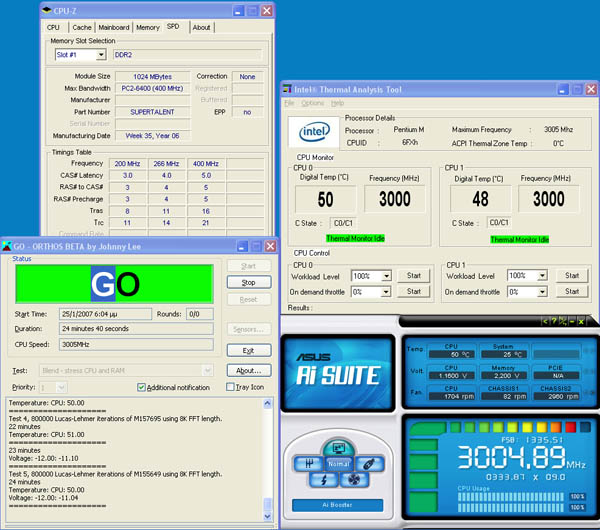Image resolution: width=600 pixels, height=530 pixels.
Task: Enable the Tray Icon checkbox
Action: coord(230,387)
